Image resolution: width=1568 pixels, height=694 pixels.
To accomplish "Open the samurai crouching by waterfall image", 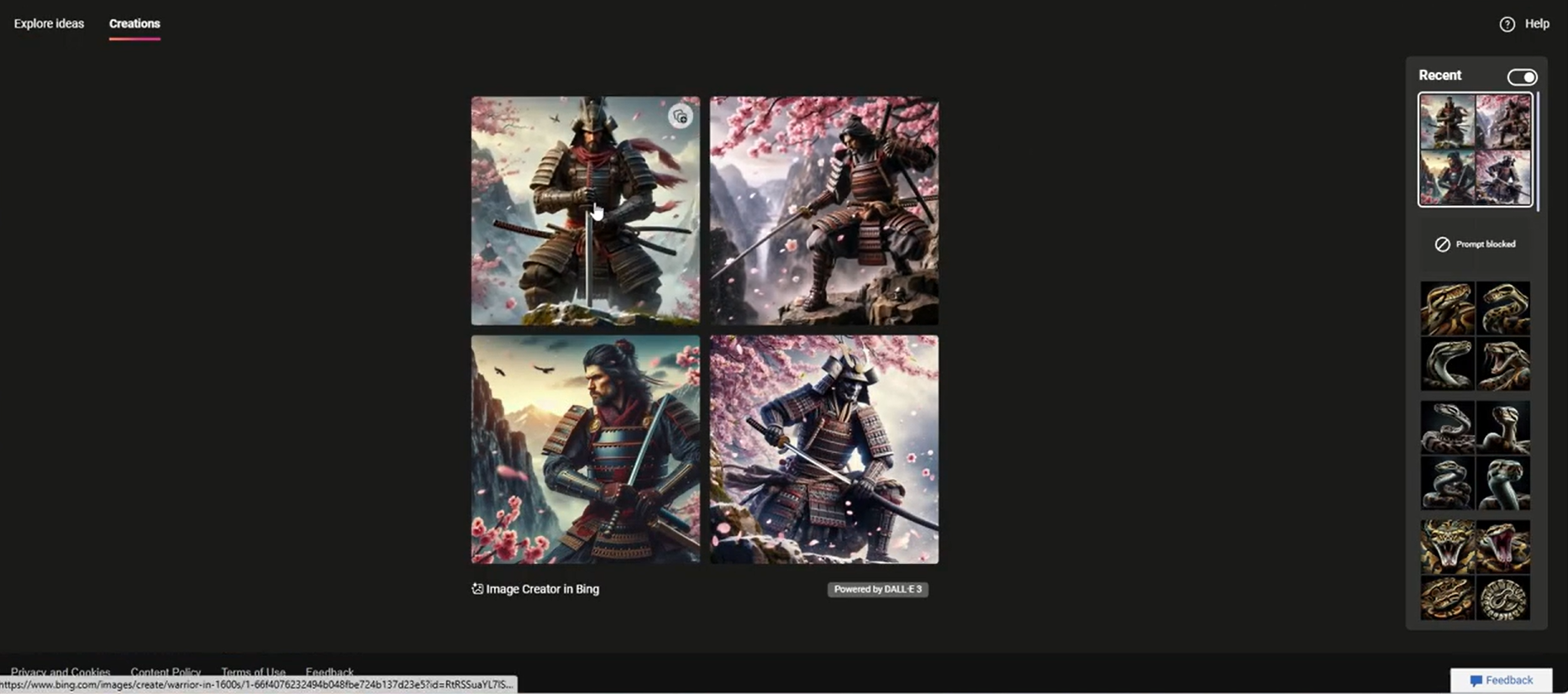I will pos(824,211).
